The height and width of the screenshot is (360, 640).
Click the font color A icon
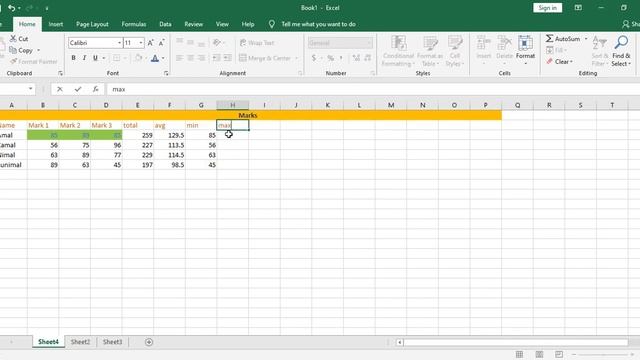(155, 58)
